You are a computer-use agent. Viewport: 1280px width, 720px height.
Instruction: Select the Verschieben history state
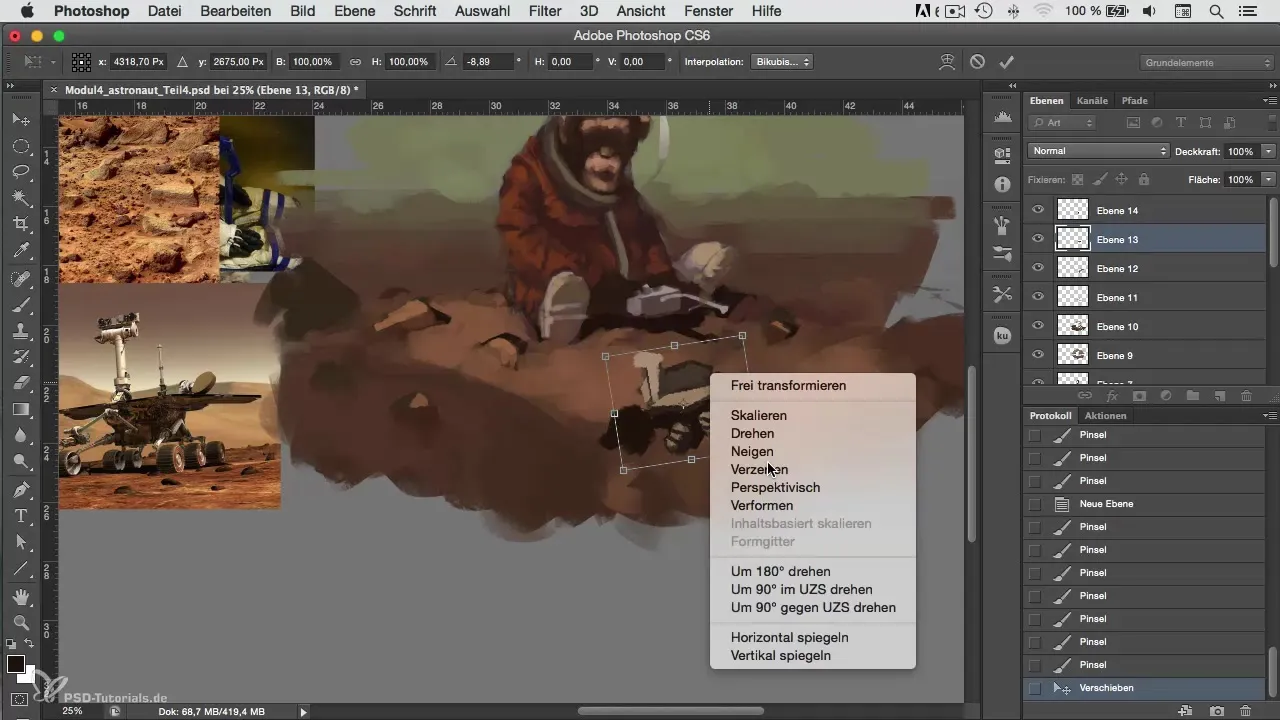pyautogui.click(x=1145, y=688)
